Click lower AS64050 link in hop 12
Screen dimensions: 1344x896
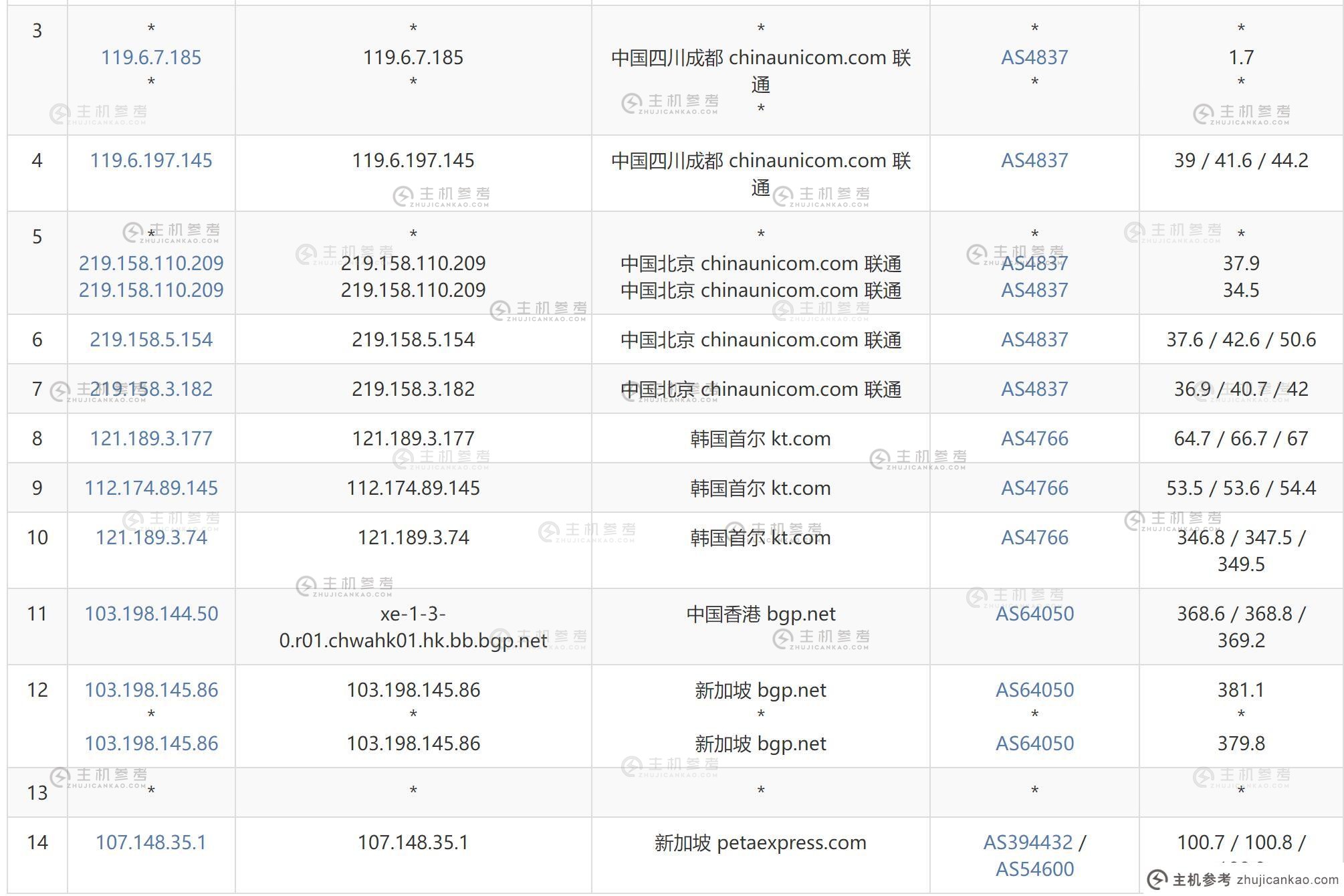click(x=1034, y=744)
